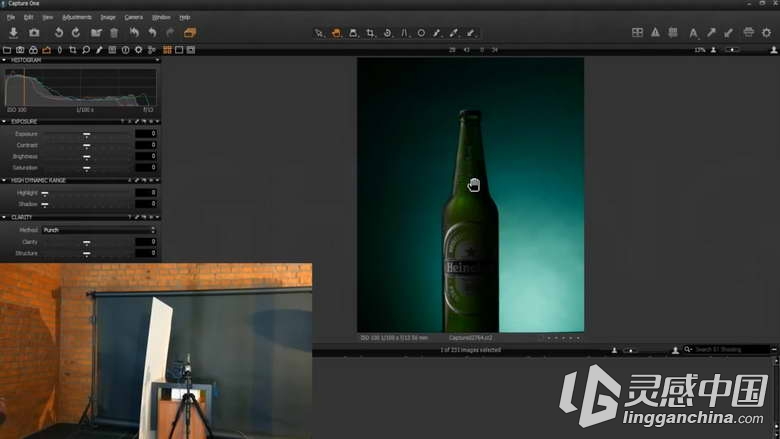The height and width of the screenshot is (439, 780).
Task: Click the trash Delete icon in toolbar
Action: [x=114, y=33]
